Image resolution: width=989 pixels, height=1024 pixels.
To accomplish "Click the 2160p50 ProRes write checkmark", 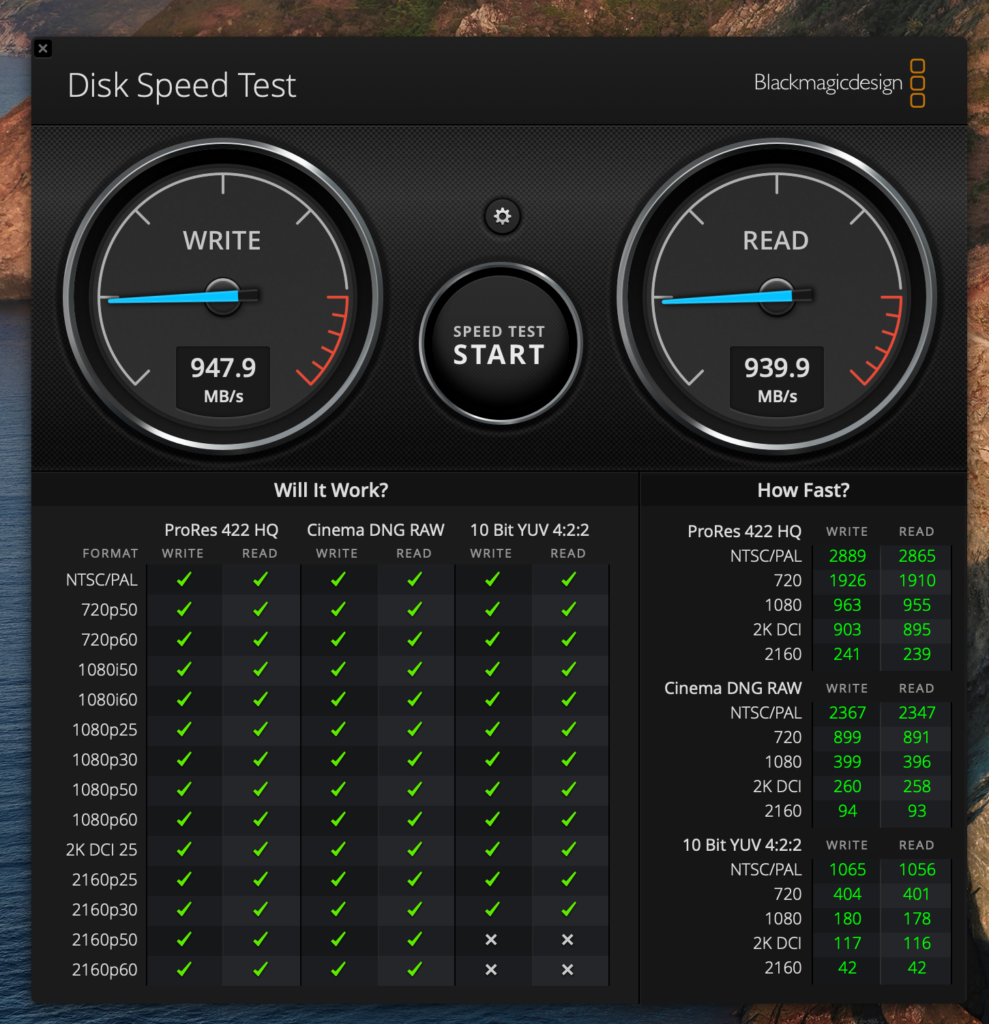I will (x=184, y=939).
